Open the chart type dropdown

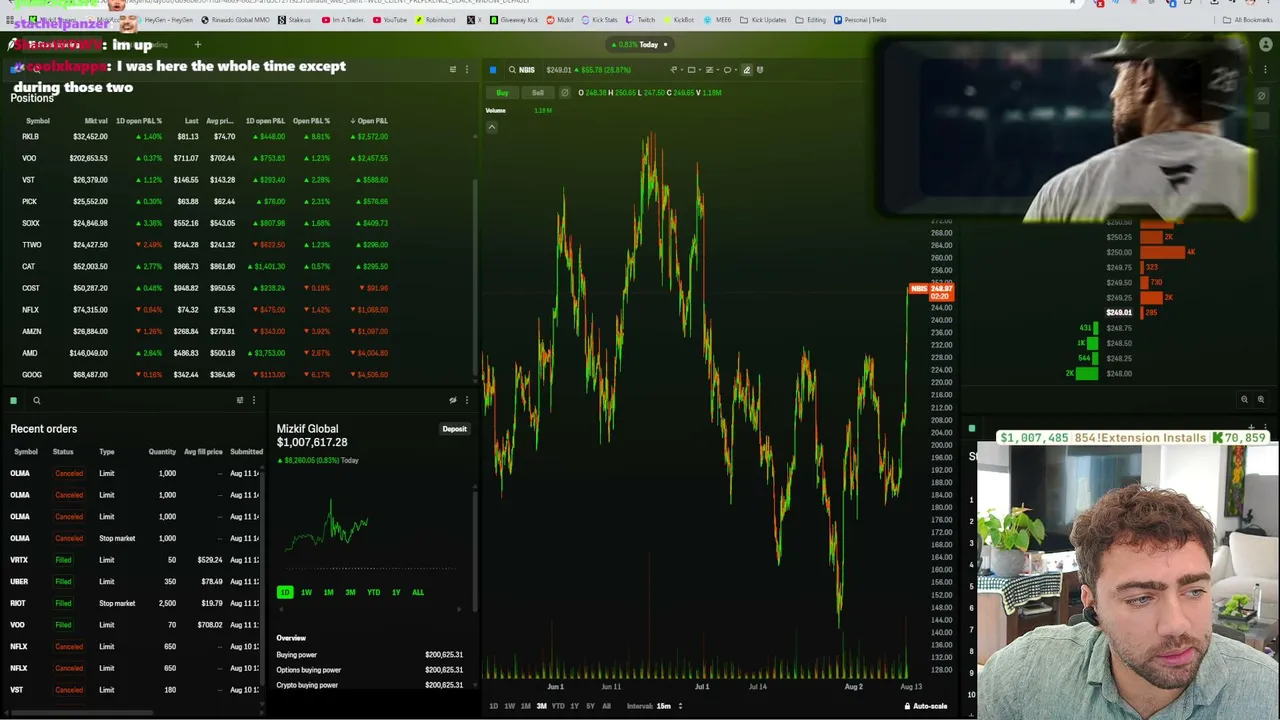click(x=675, y=70)
